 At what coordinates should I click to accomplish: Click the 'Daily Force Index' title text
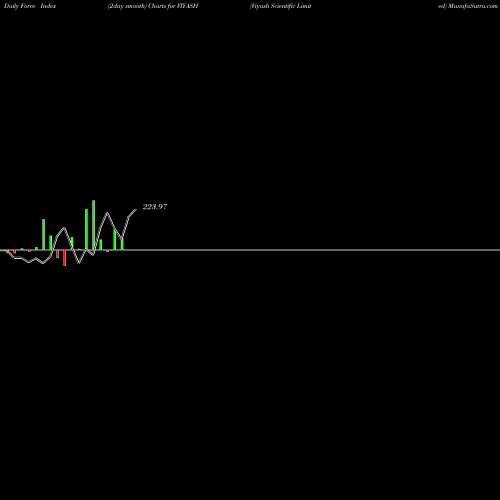[30, 6]
